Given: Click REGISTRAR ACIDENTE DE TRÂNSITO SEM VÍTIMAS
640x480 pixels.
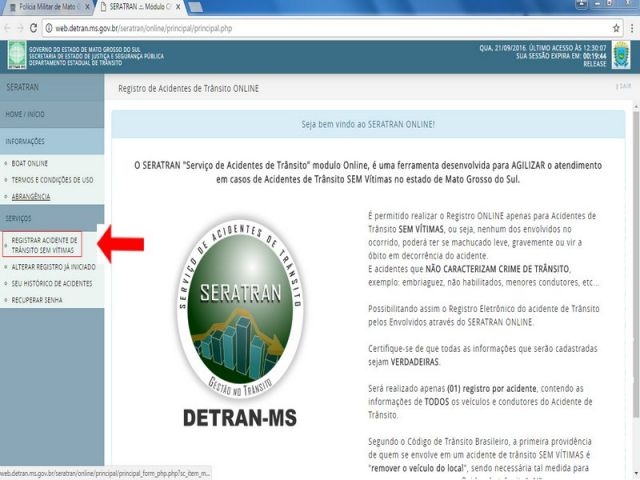Looking at the screenshot, I should pos(44,245).
